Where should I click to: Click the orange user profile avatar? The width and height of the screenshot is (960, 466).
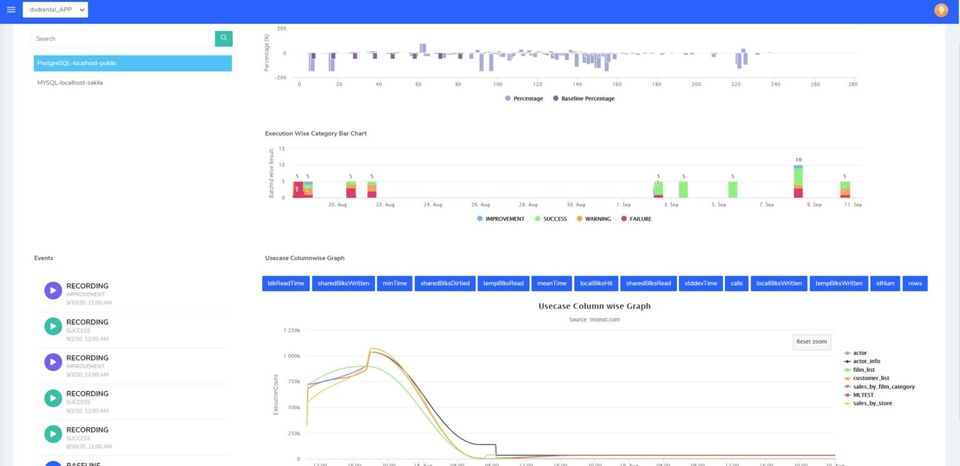pyautogui.click(x=941, y=10)
